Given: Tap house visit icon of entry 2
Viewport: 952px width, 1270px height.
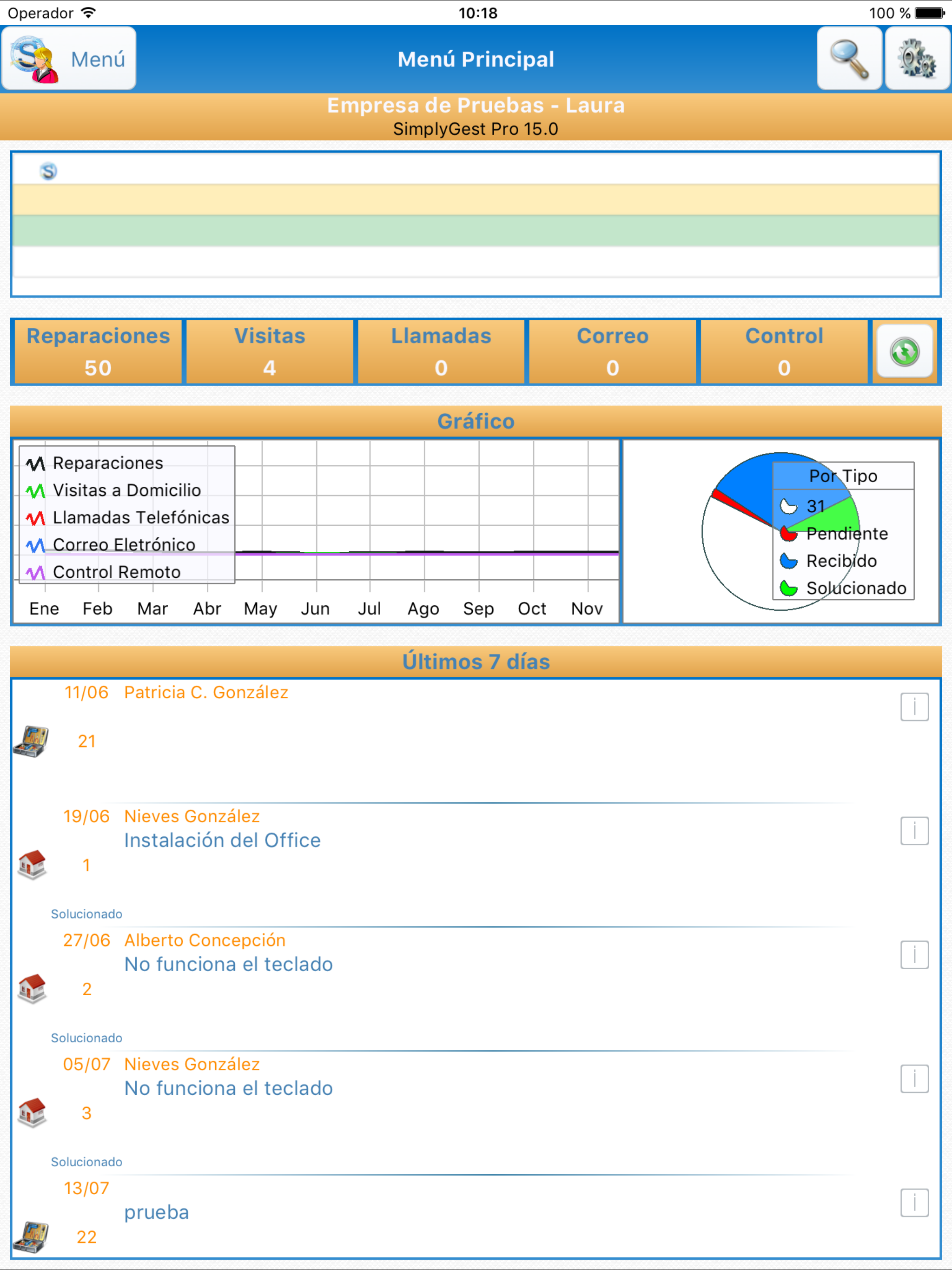Looking at the screenshot, I should coord(32,989).
